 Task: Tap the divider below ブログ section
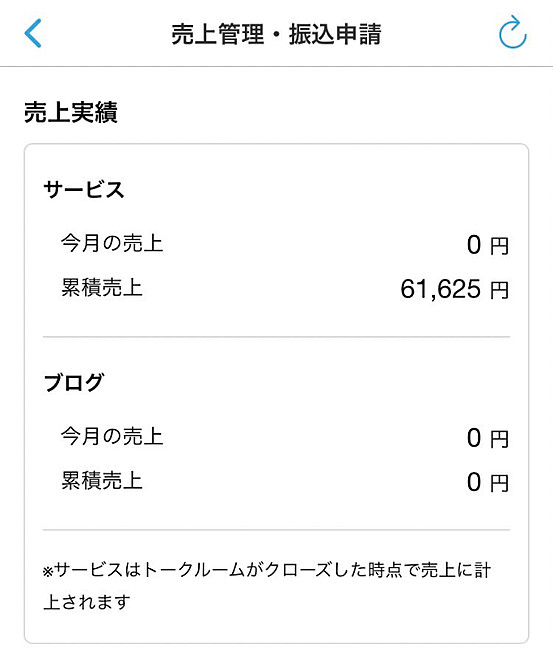click(276, 530)
